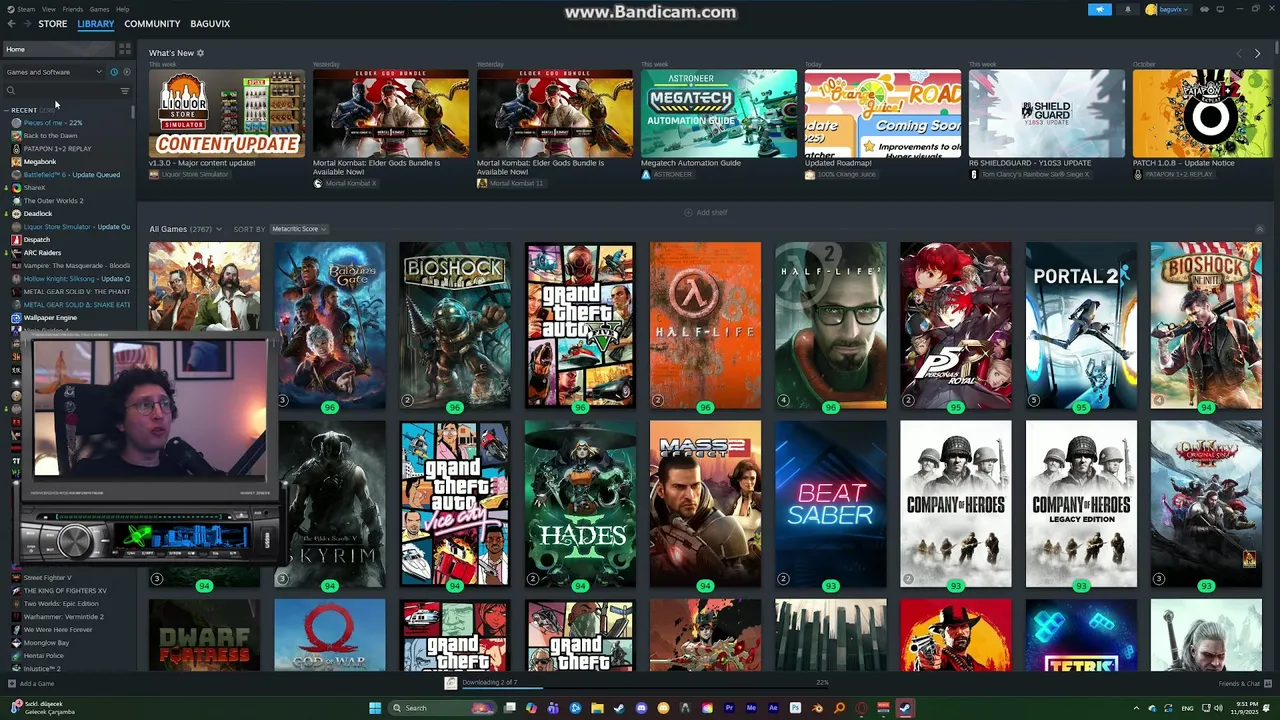This screenshot has width=1280, height=720.
Task: Open Downloading 2 of 7 status
Action: pyautogui.click(x=490, y=682)
